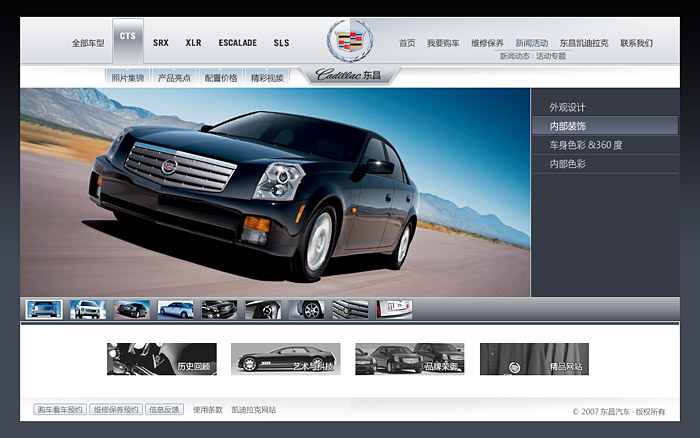This screenshot has height=438, width=700.
Task: Select eighth thumbnail, grille close-up
Action: (x=350, y=309)
